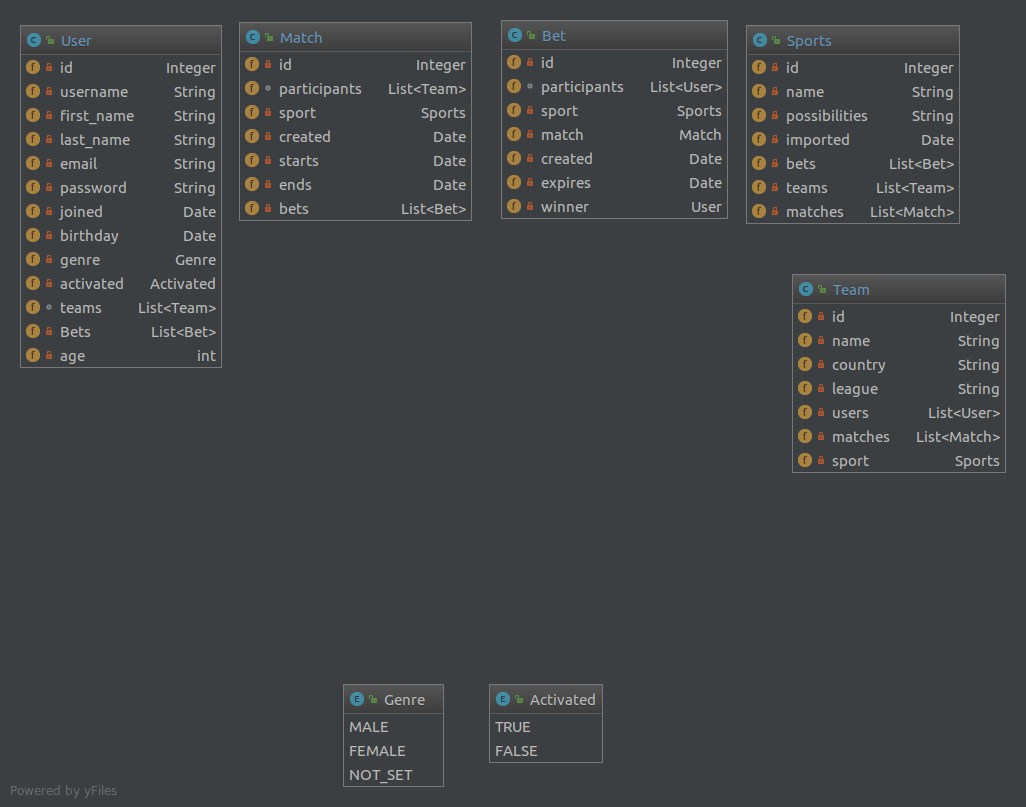1026x807 pixels.
Task: Select participants field in Match class
Action: [x=355, y=88]
